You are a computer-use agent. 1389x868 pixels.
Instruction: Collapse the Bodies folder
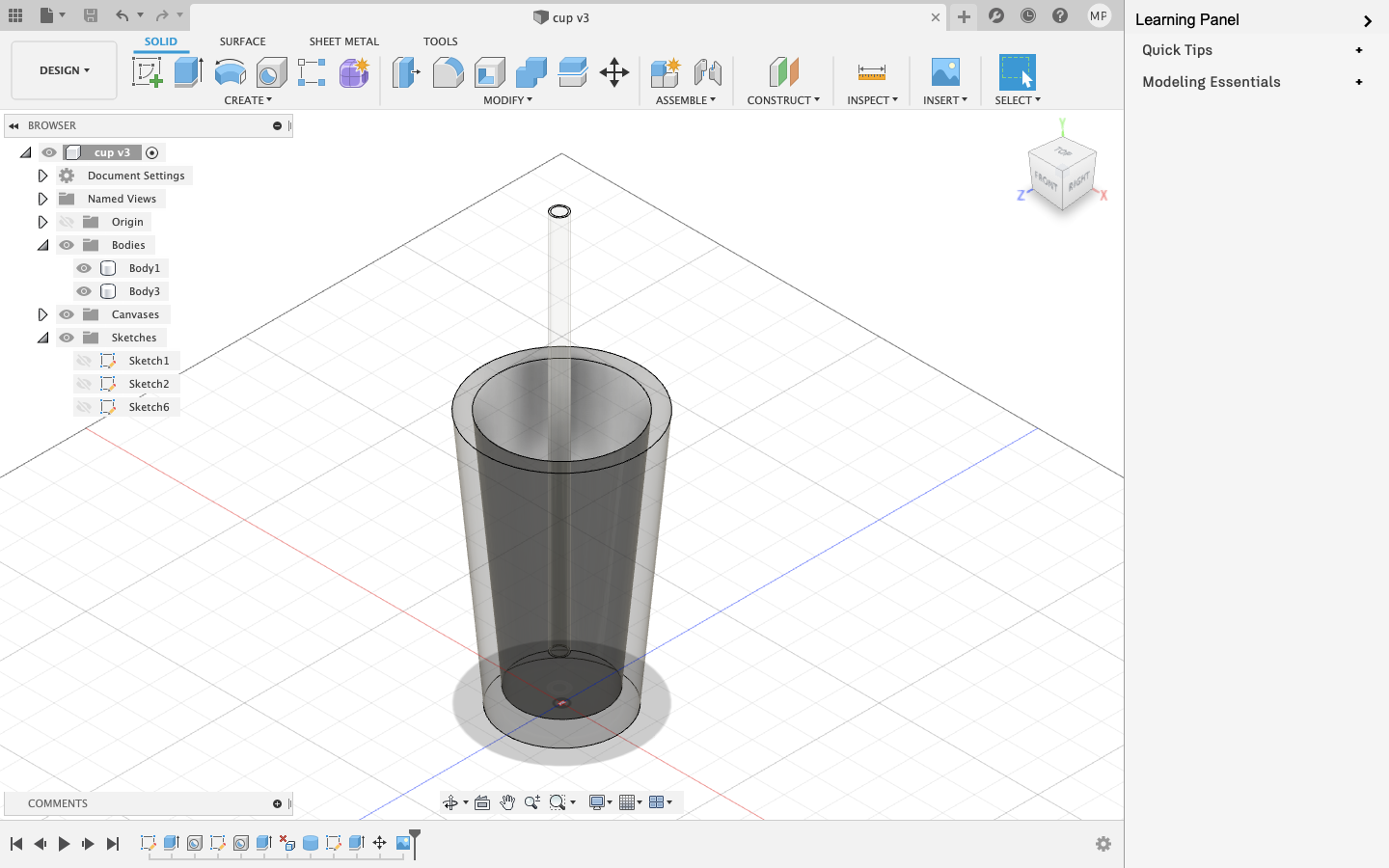coord(42,245)
